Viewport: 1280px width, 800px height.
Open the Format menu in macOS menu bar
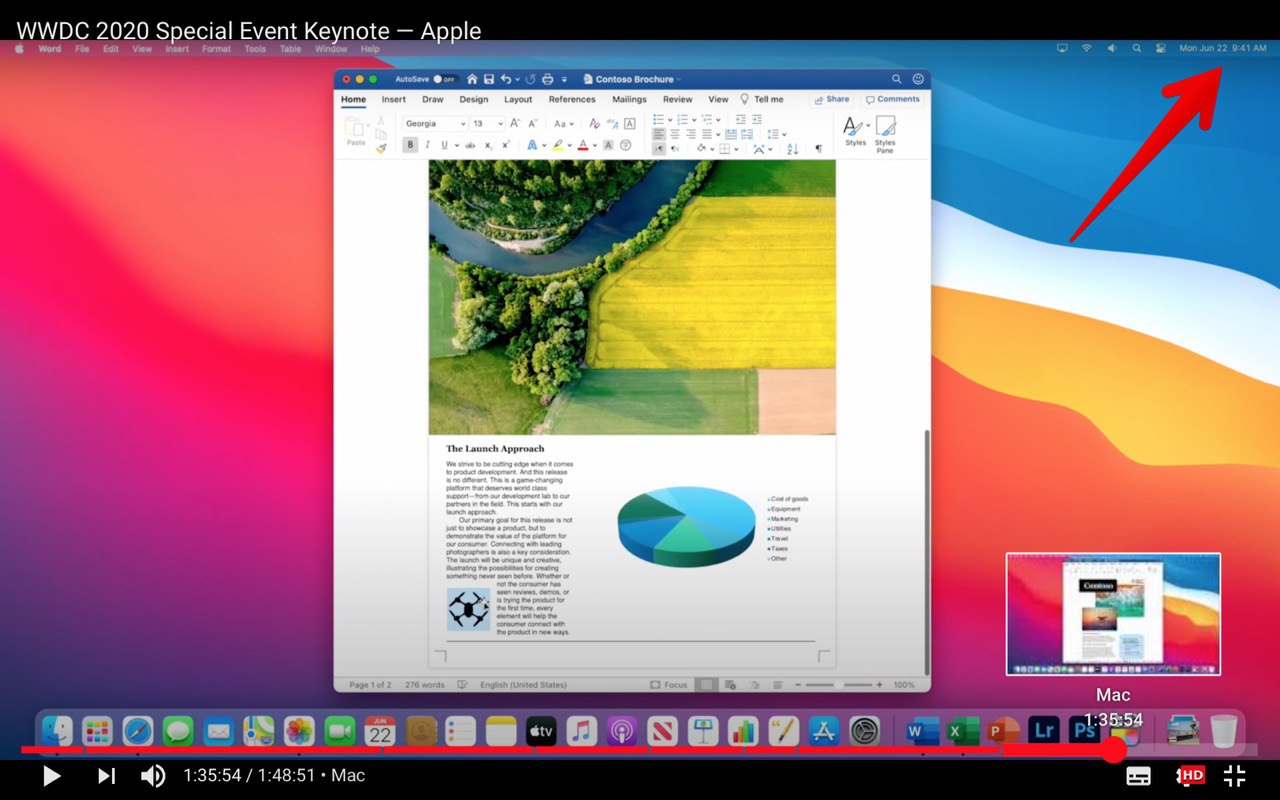click(x=216, y=48)
